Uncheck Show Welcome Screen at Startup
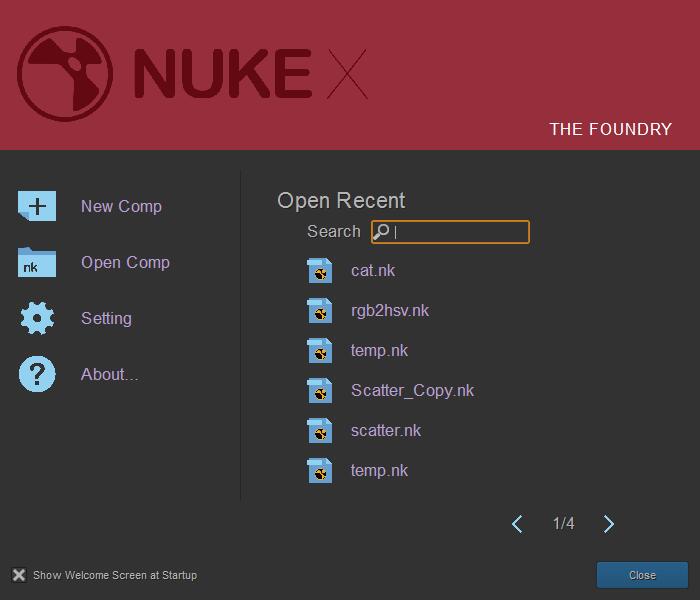 click(19, 575)
